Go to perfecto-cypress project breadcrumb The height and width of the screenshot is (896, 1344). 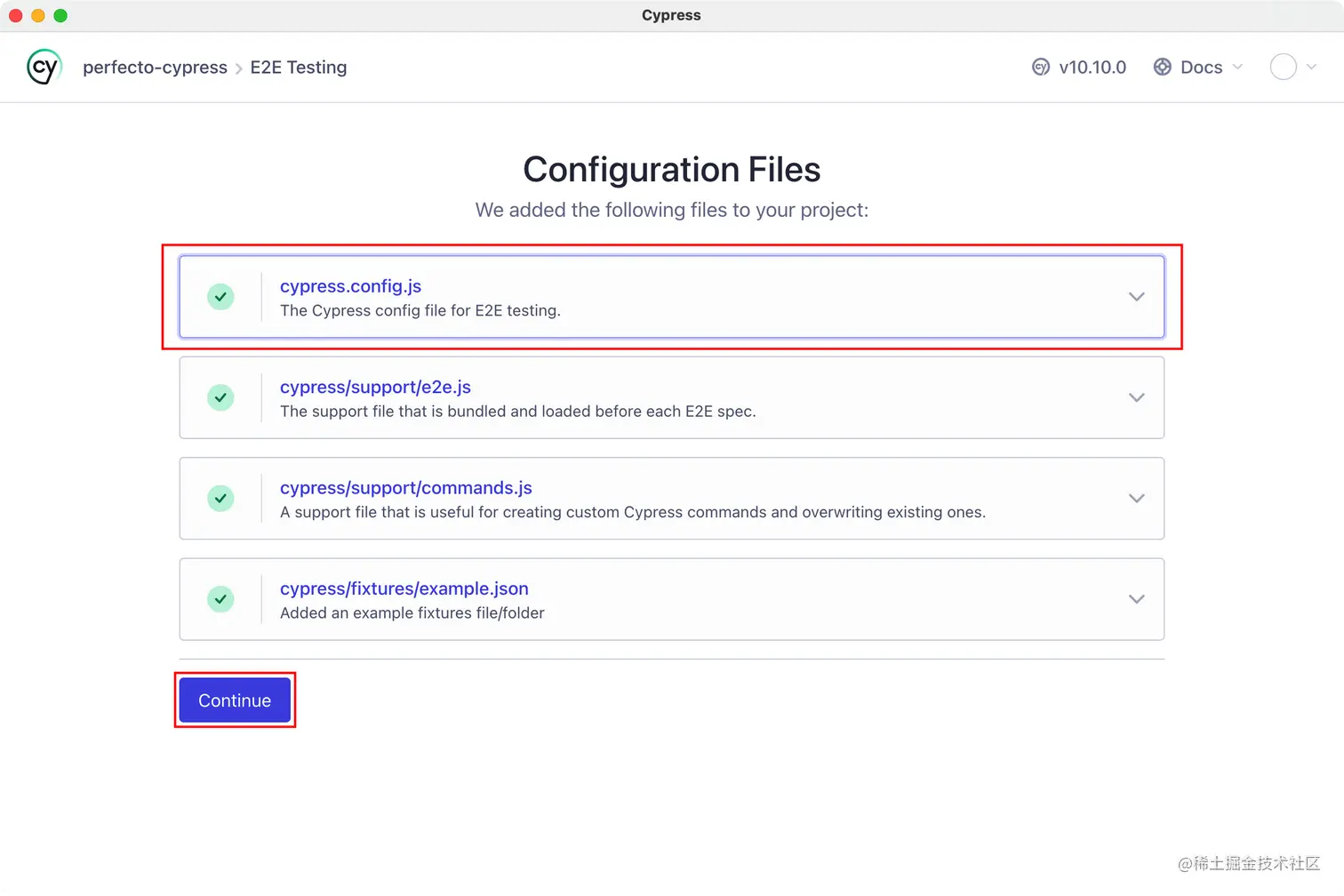click(x=155, y=68)
